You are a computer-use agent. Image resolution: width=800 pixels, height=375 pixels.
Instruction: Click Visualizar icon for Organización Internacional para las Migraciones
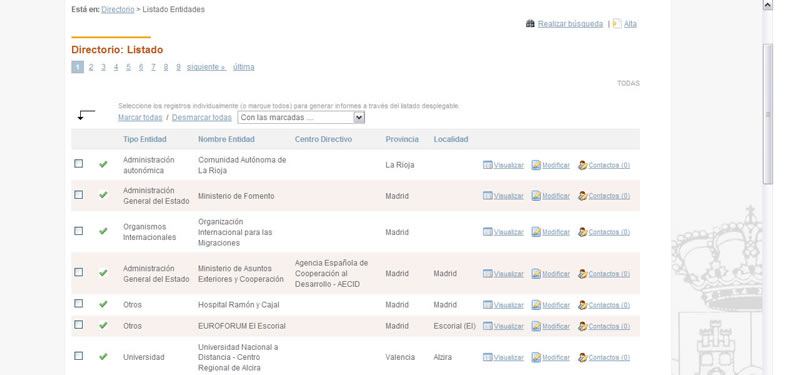tap(488, 232)
